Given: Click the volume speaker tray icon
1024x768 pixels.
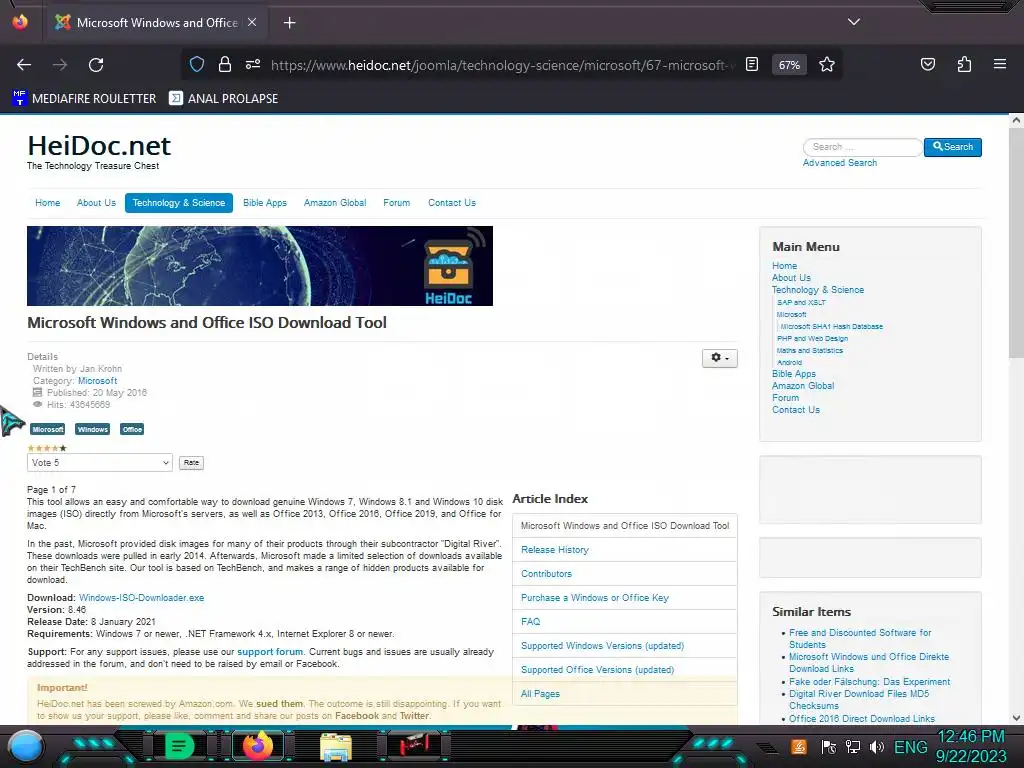Looking at the screenshot, I should tap(877, 747).
